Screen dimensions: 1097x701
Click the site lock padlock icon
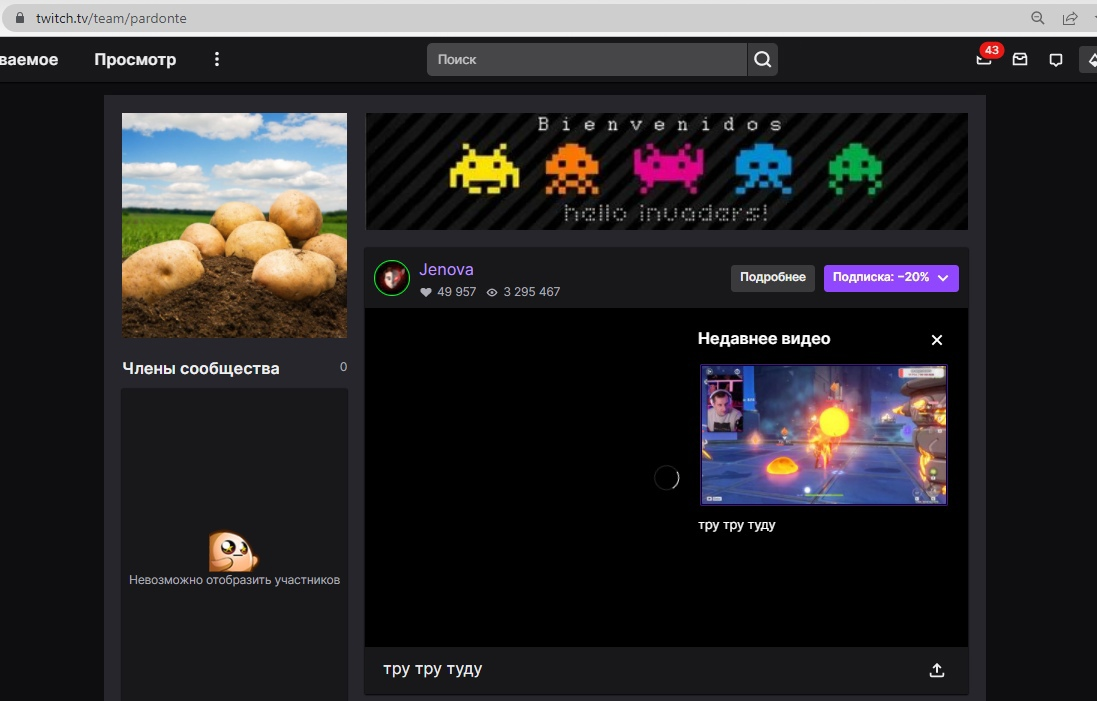click(x=20, y=17)
